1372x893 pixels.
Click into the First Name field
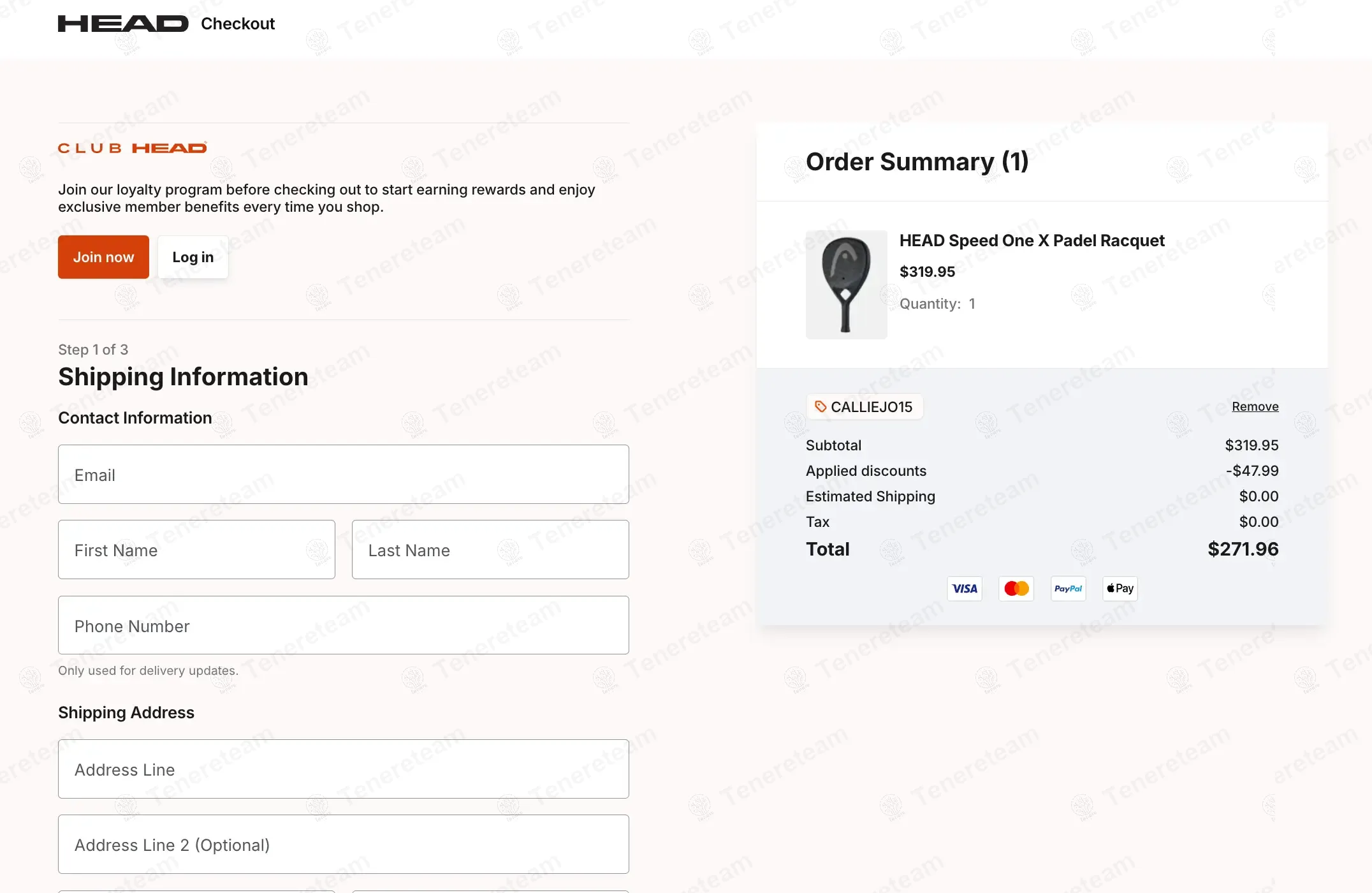[x=196, y=550]
